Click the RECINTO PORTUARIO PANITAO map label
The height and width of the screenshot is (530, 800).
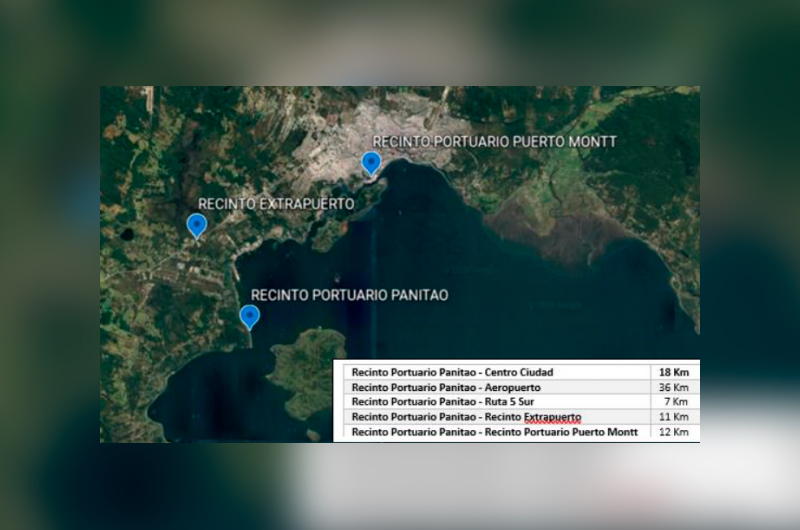click(x=349, y=295)
